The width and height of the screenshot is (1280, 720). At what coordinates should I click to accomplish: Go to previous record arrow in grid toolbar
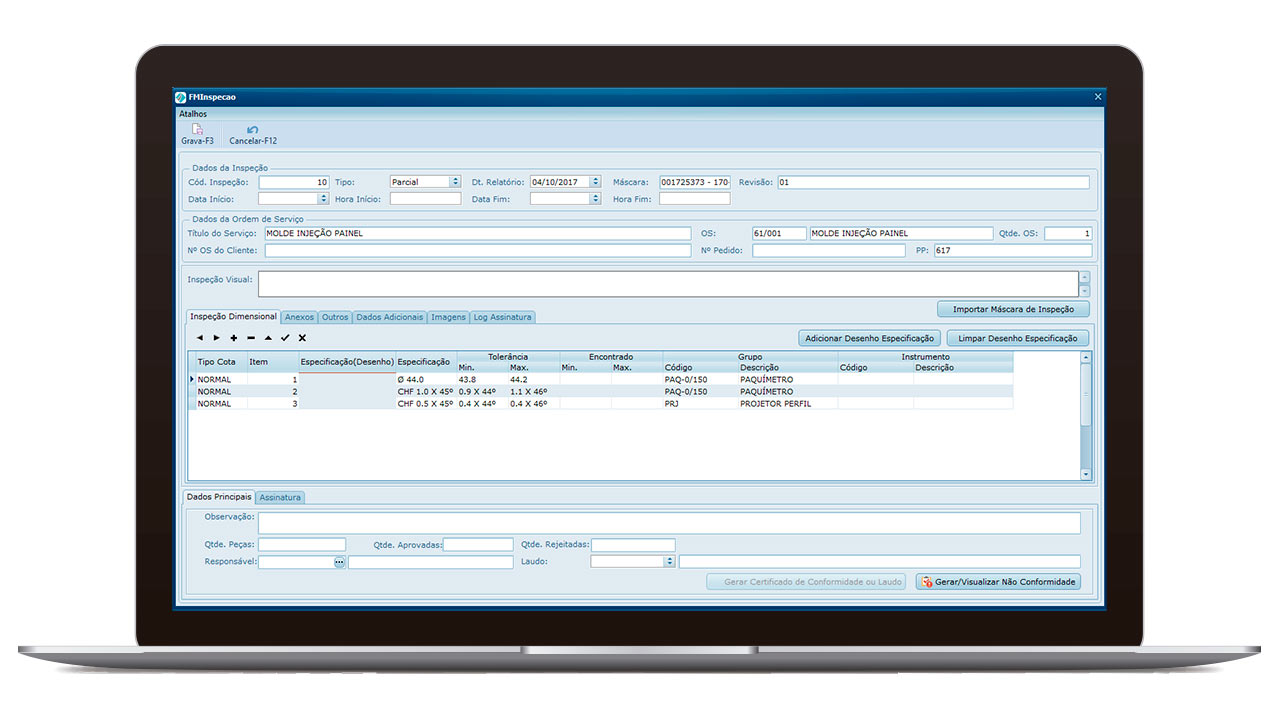point(199,338)
